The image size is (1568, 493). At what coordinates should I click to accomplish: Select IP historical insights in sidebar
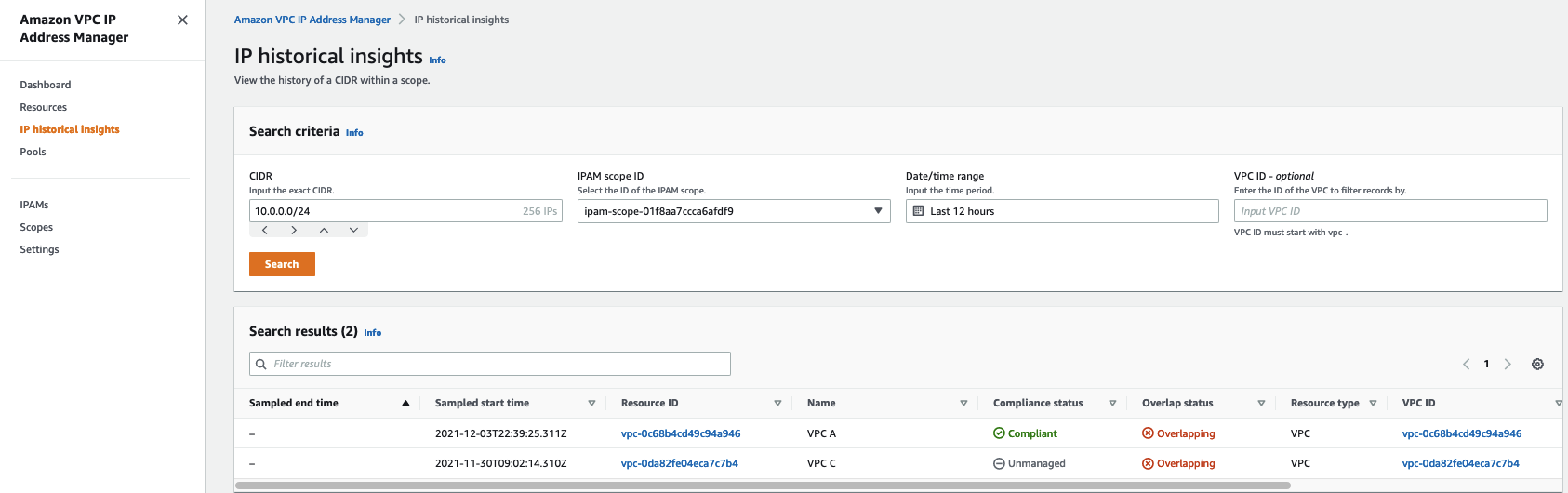point(70,129)
